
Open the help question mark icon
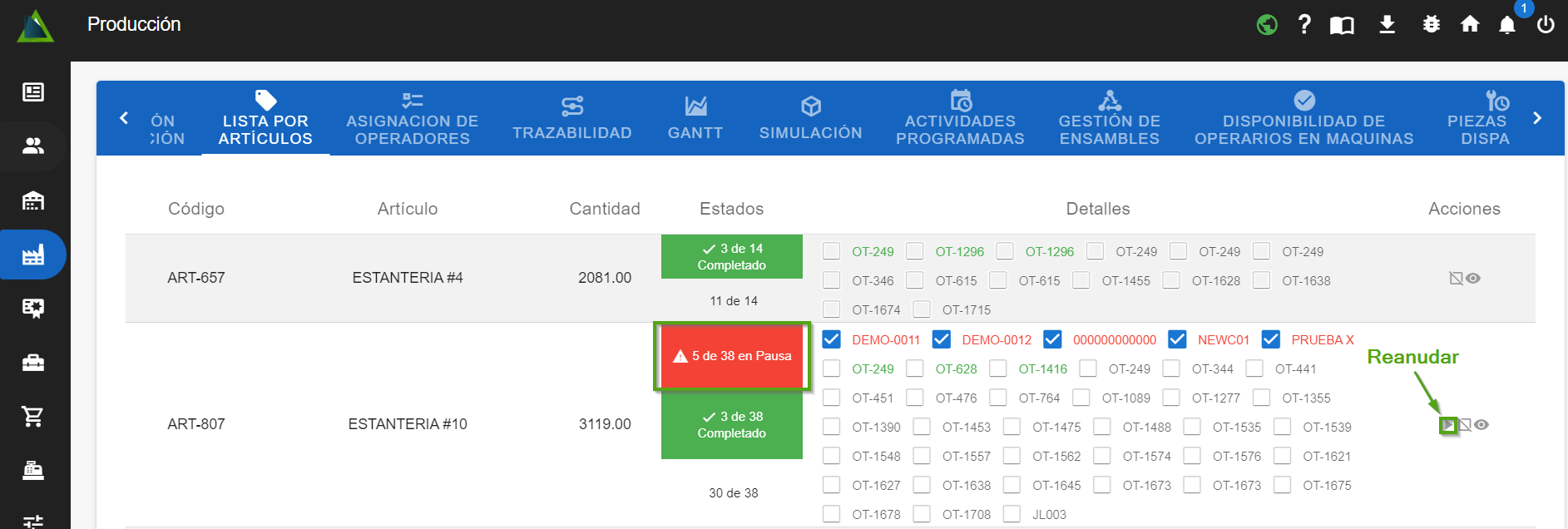point(1304,25)
